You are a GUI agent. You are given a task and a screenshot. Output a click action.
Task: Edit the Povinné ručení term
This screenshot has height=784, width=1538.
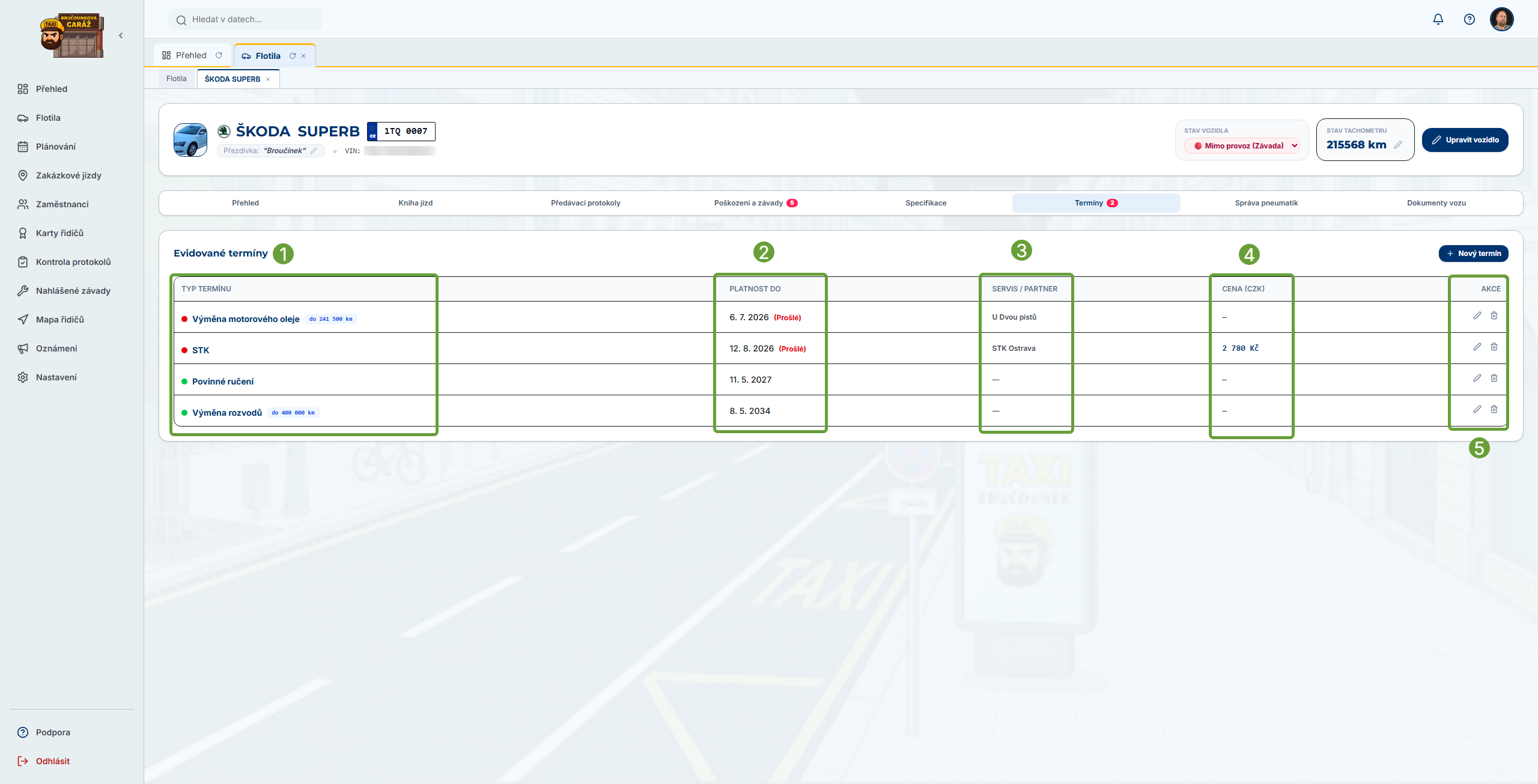pyautogui.click(x=1477, y=378)
